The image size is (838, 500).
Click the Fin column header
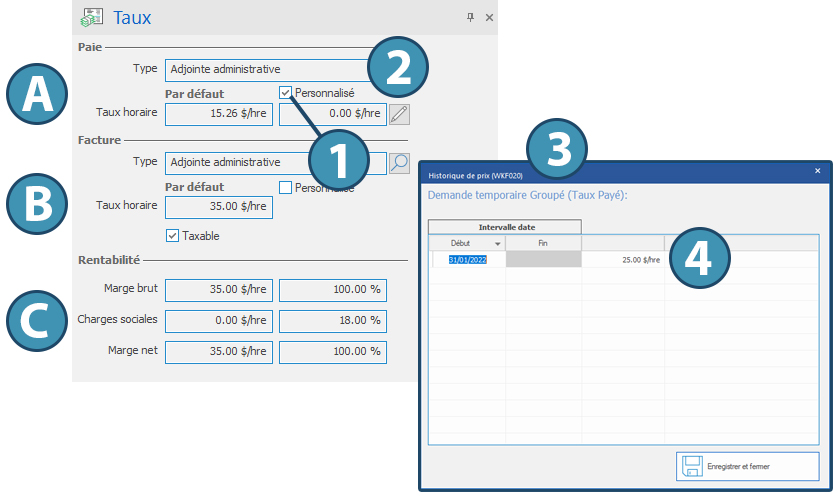(543, 243)
